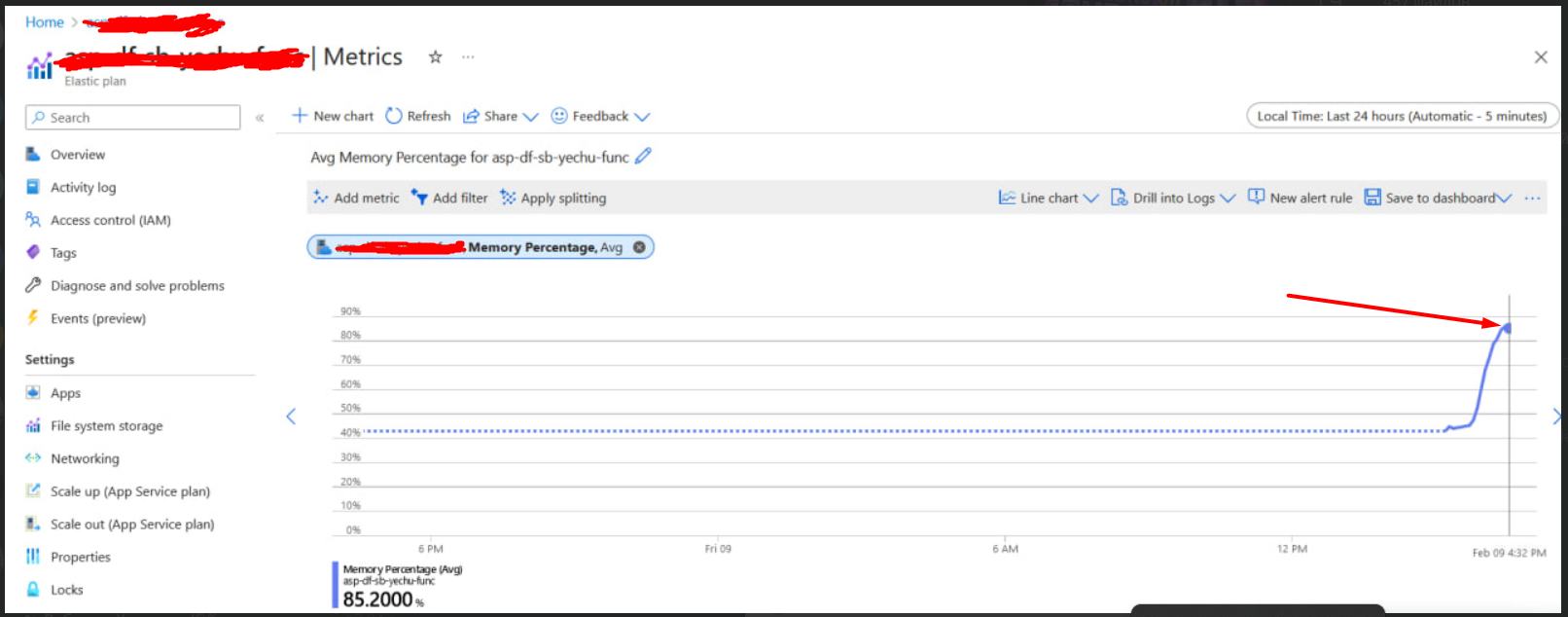Image resolution: width=1568 pixels, height=617 pixels.
Task: Click the data point at chart peak
Action: (x=1509, y=328)
